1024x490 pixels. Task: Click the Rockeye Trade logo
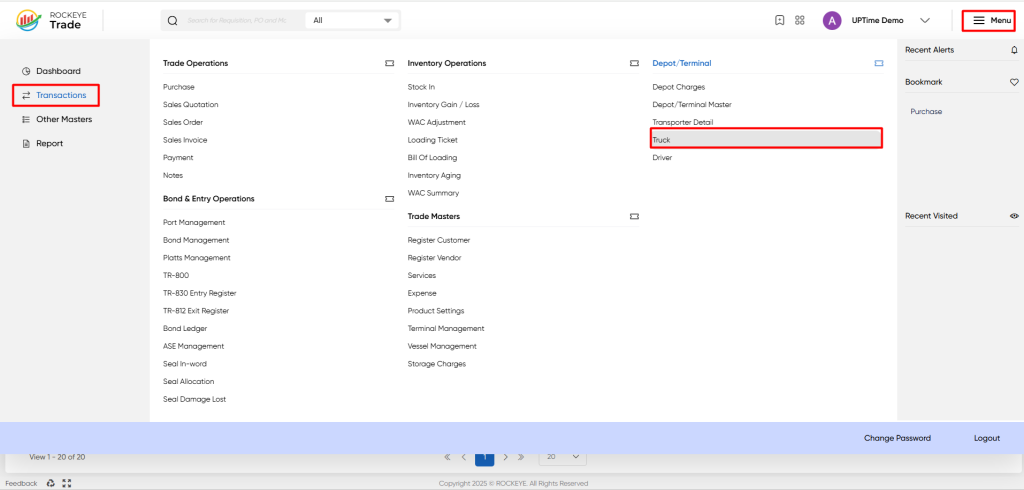[49, 20]
